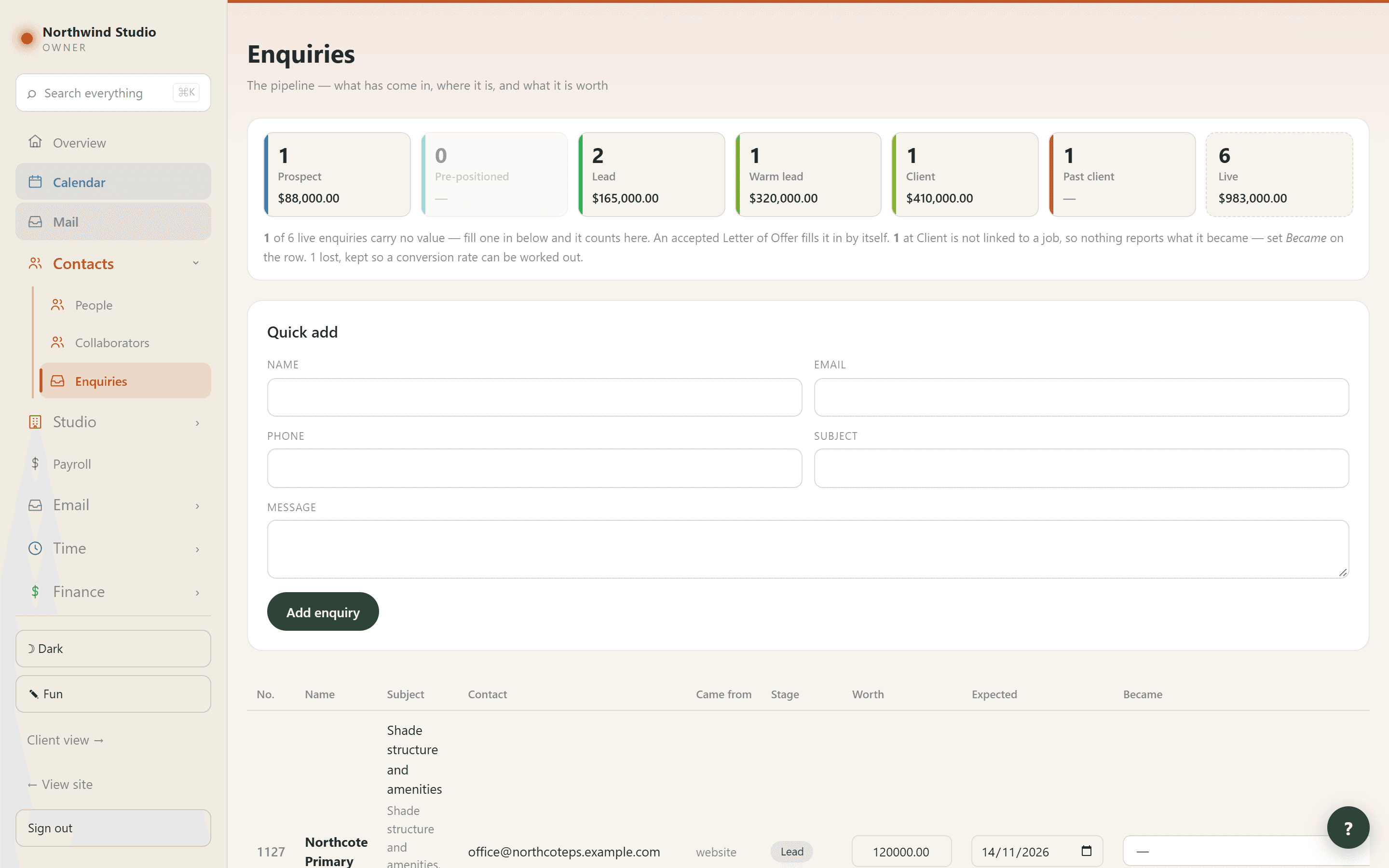Screen dimensions: 1389x868
Task: Expand the Email section chevron
Action: (x=197, y=506)
